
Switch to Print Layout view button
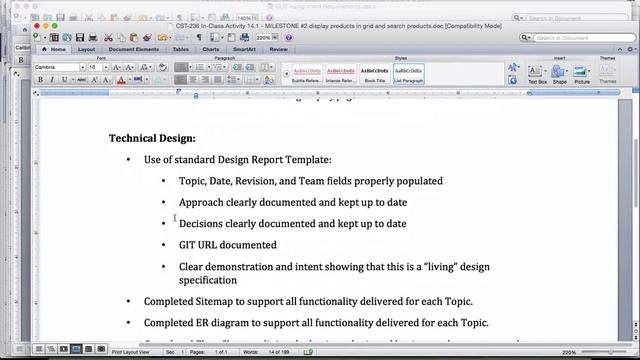pyautogui.click(x=76, y=349)
